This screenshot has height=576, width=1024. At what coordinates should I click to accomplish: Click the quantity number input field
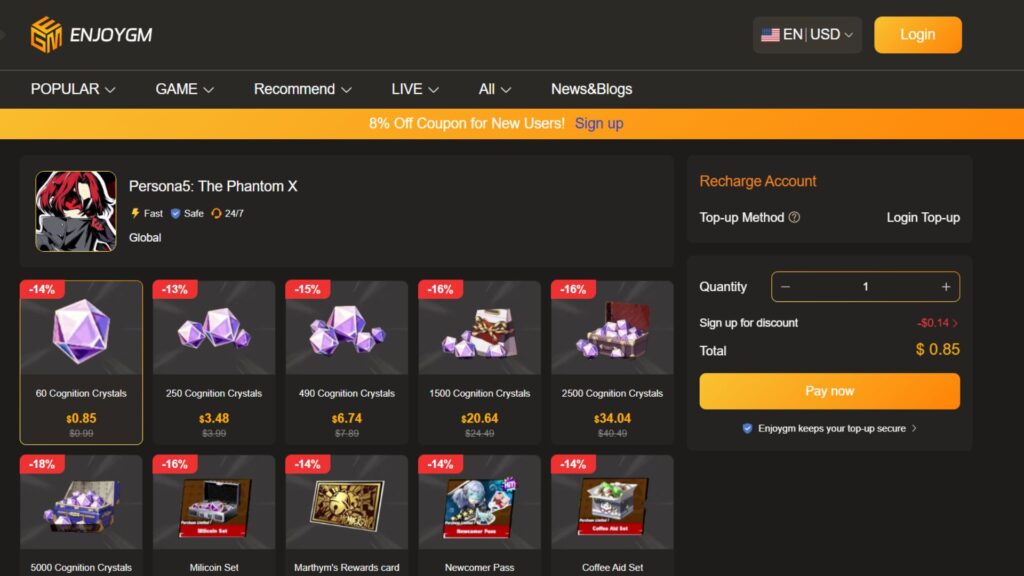coord(865,287)
